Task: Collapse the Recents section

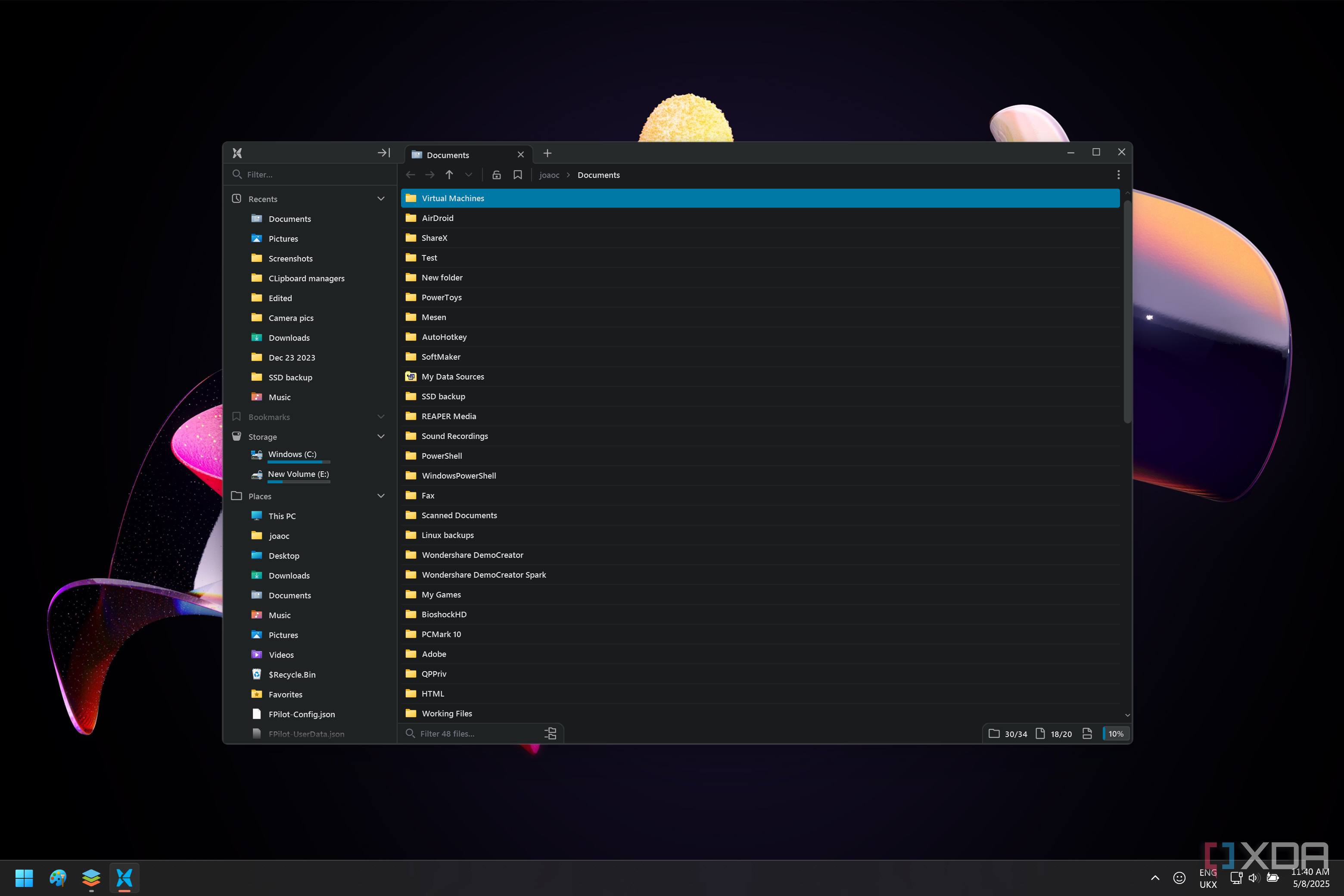Action: tap(381, 199)
